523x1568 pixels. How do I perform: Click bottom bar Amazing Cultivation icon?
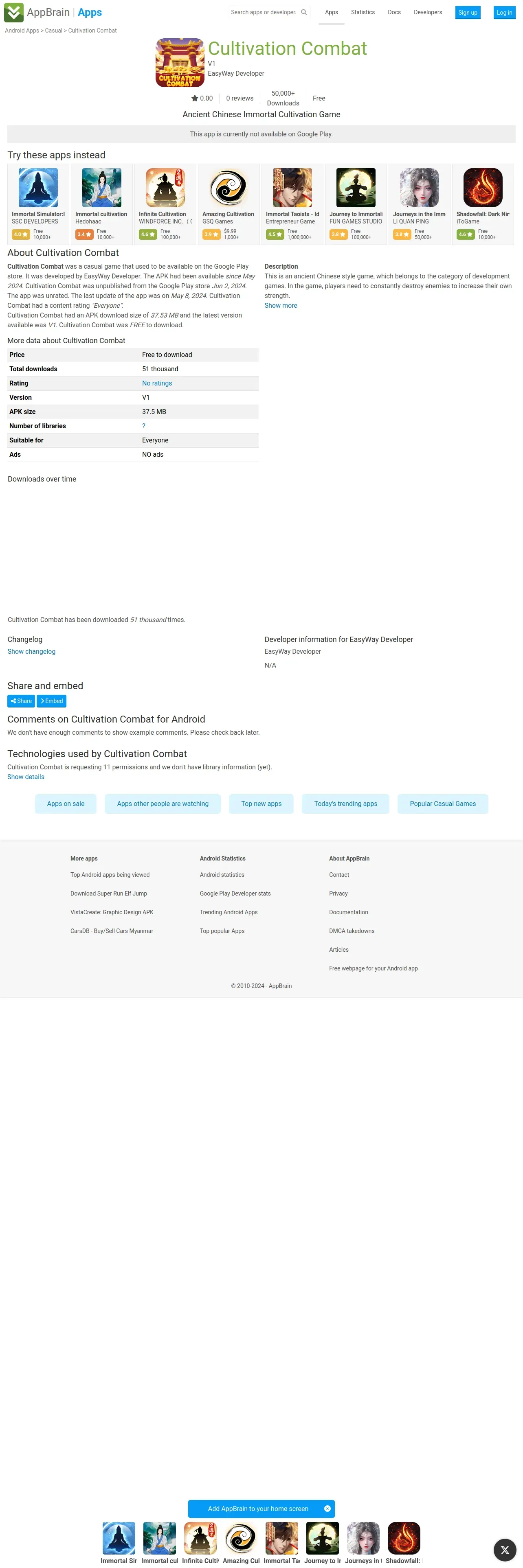point(241,1538)
